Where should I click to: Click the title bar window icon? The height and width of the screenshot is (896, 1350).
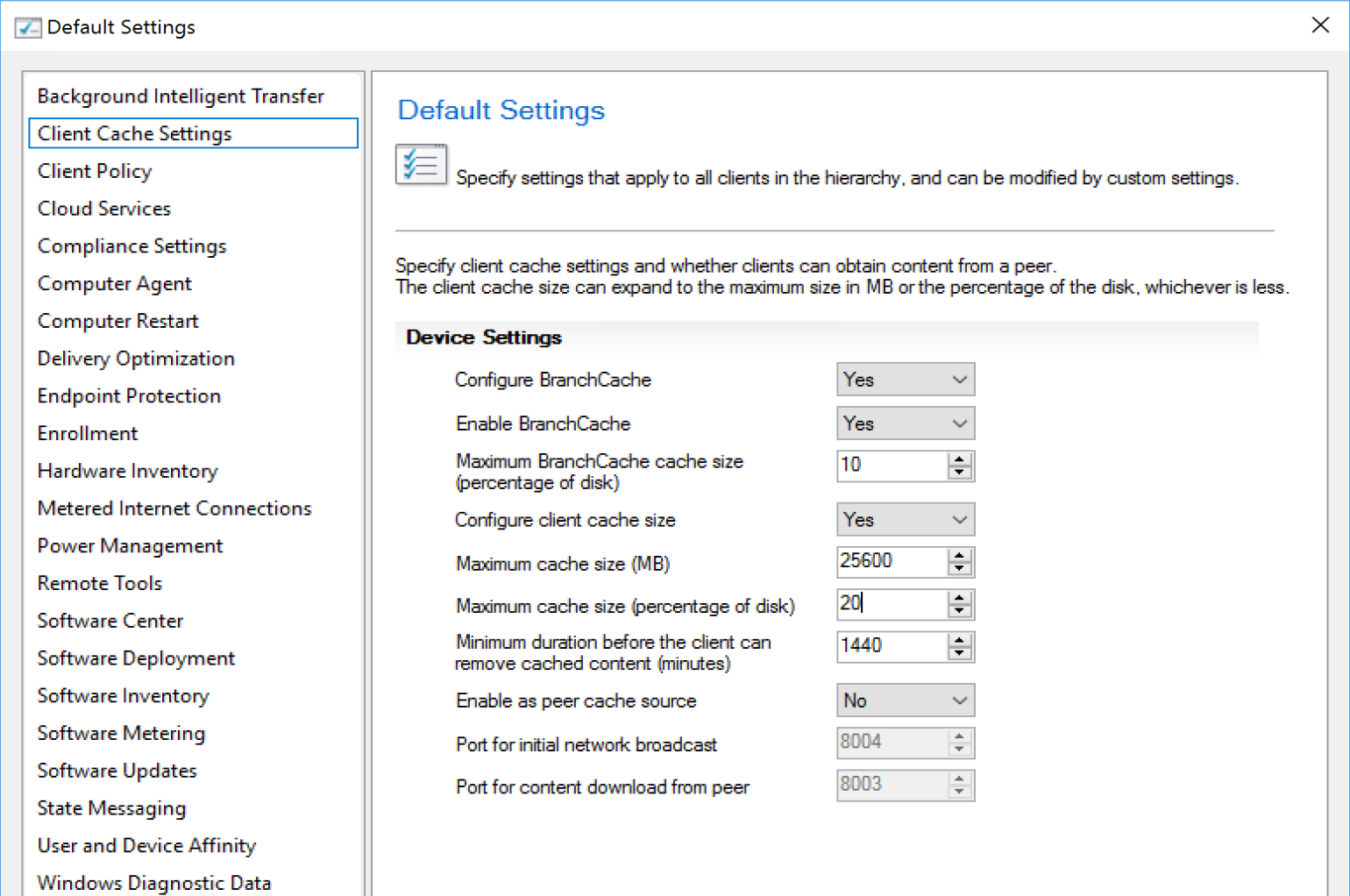click(x=27, y=27)
